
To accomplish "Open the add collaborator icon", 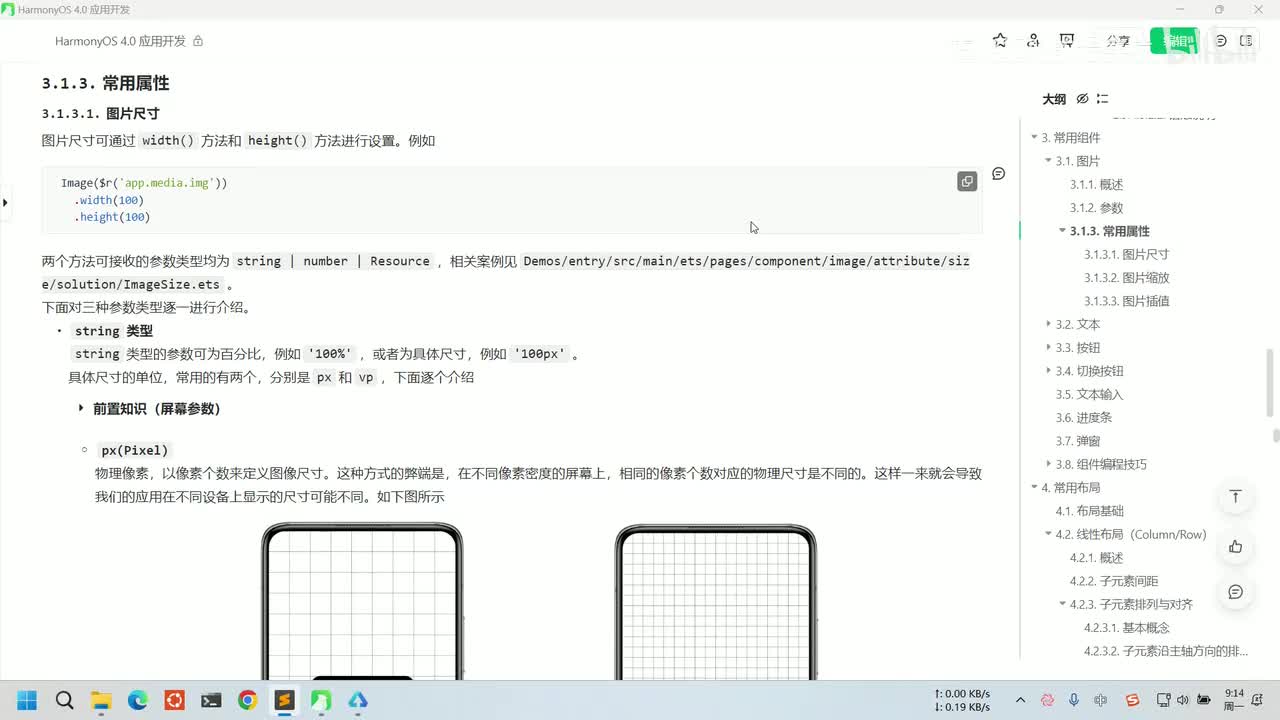I will coord(1034,41).
